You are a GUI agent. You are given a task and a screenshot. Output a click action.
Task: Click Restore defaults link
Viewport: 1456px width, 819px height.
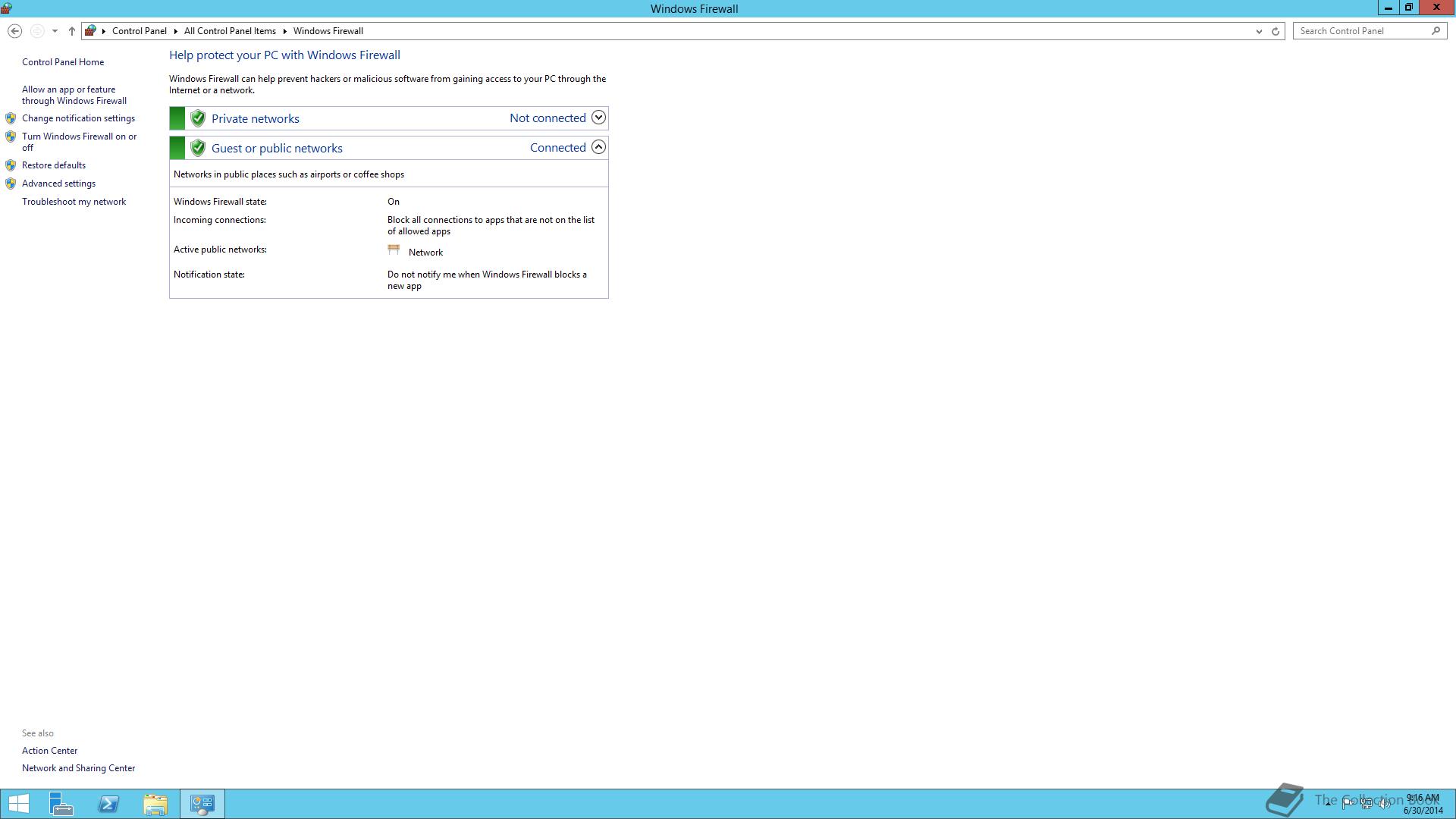tap(54, 165)
